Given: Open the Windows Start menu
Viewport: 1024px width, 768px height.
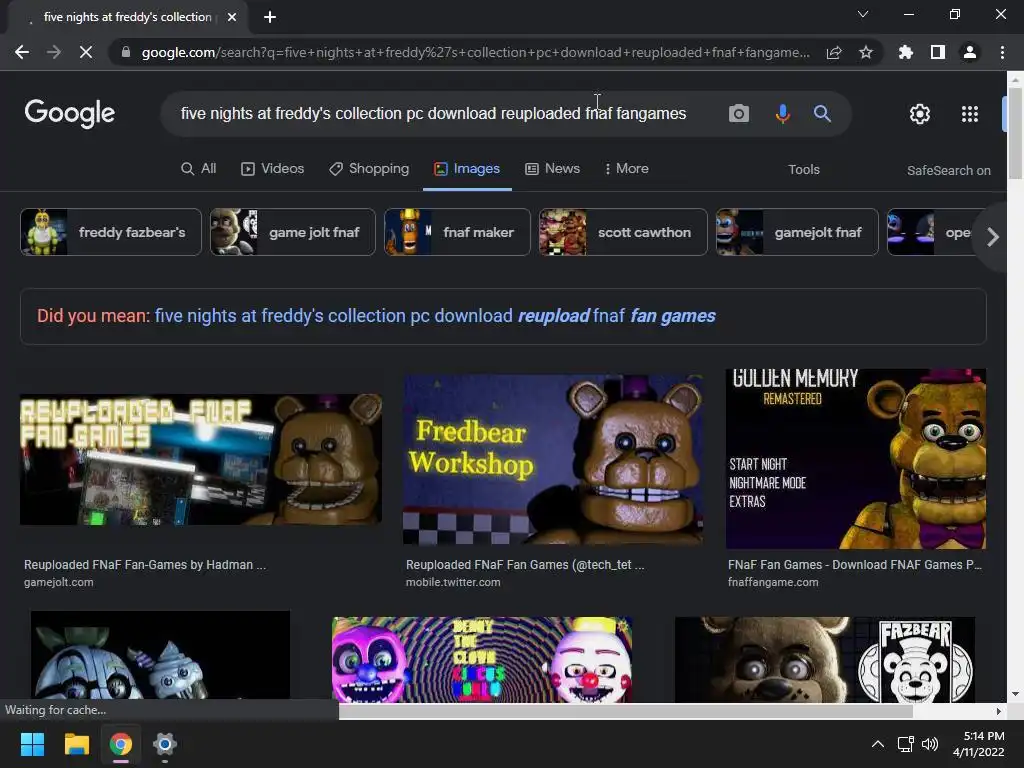Looking at the screenshot, I should 32,744.
